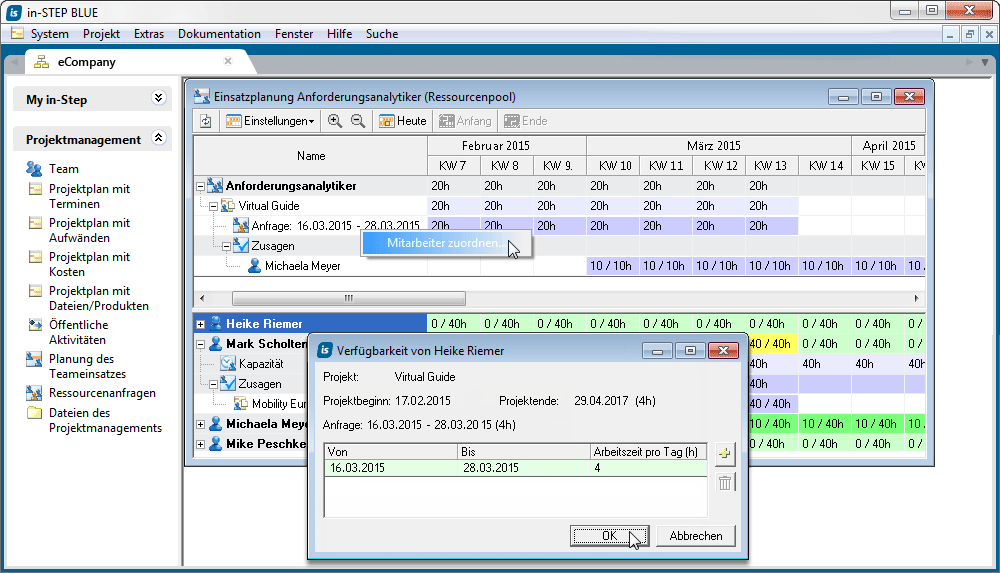Expand the My in-Step panel
This screenshot has width=1000, height=573.
pos(158,99)
